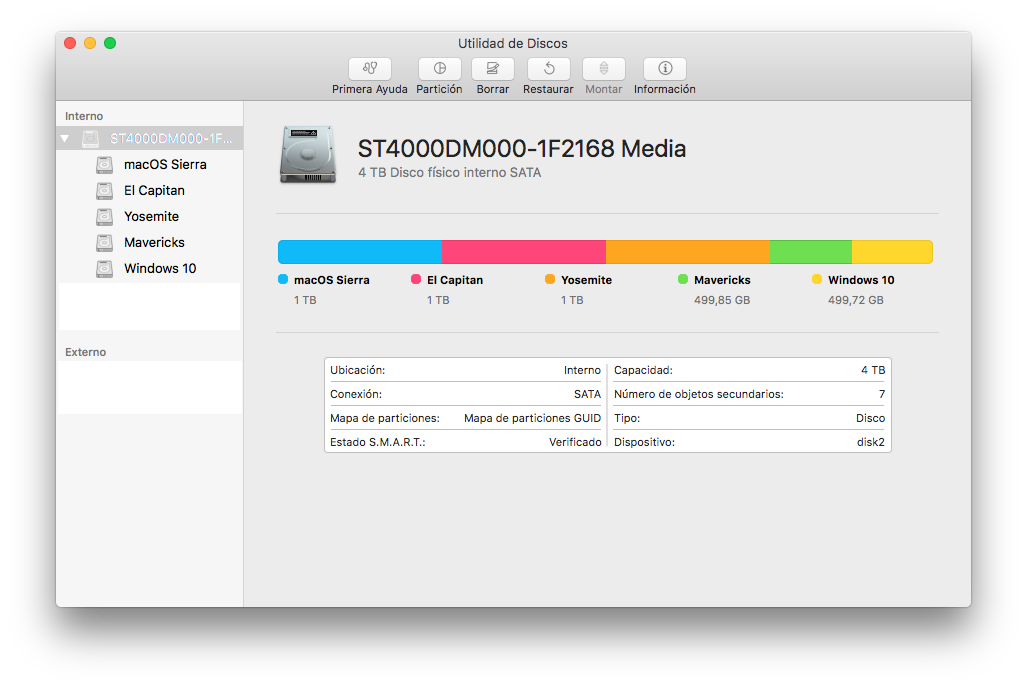Click '4 TB Disco físico interno SATA' subtitle
Image resolution: width=1027 pixels, height=687 pixels.
(450, 173)
